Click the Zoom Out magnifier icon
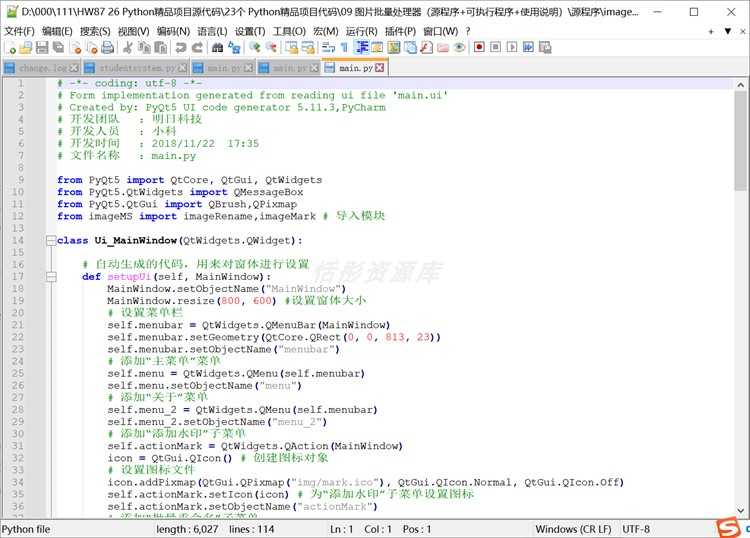Viewport: 750px width, 538px height. tap(271, 47)
